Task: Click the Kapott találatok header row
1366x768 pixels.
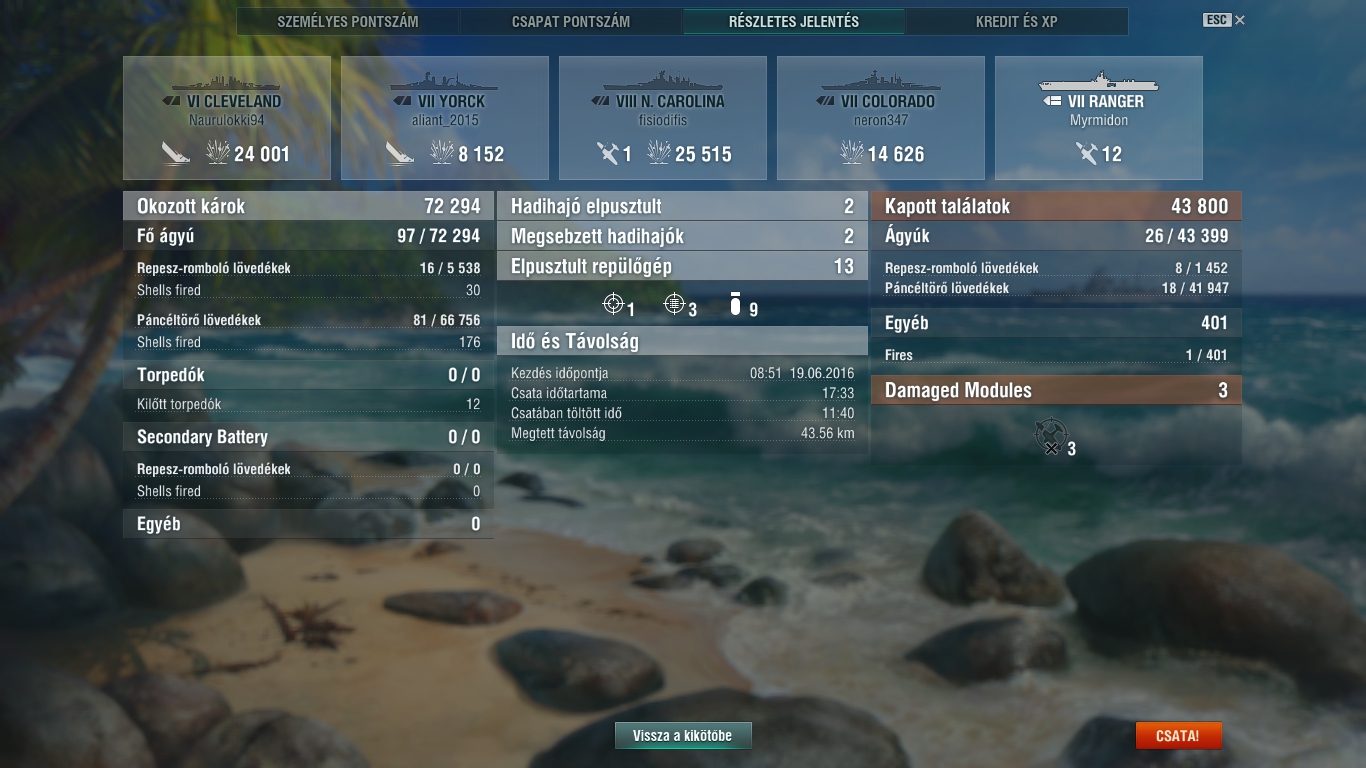Action: 1056,206
